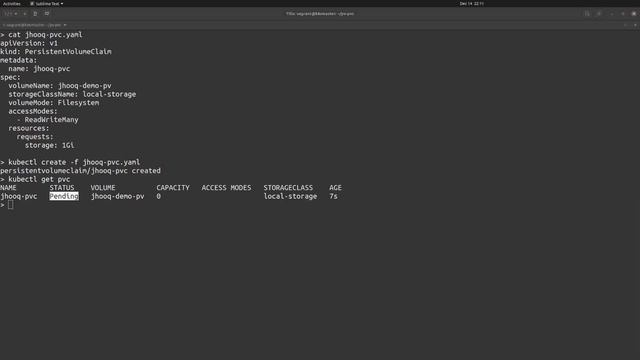640x360 pixels.
Task: Click the STORAGECLASS column header
Action: click(x=288, y=188)
